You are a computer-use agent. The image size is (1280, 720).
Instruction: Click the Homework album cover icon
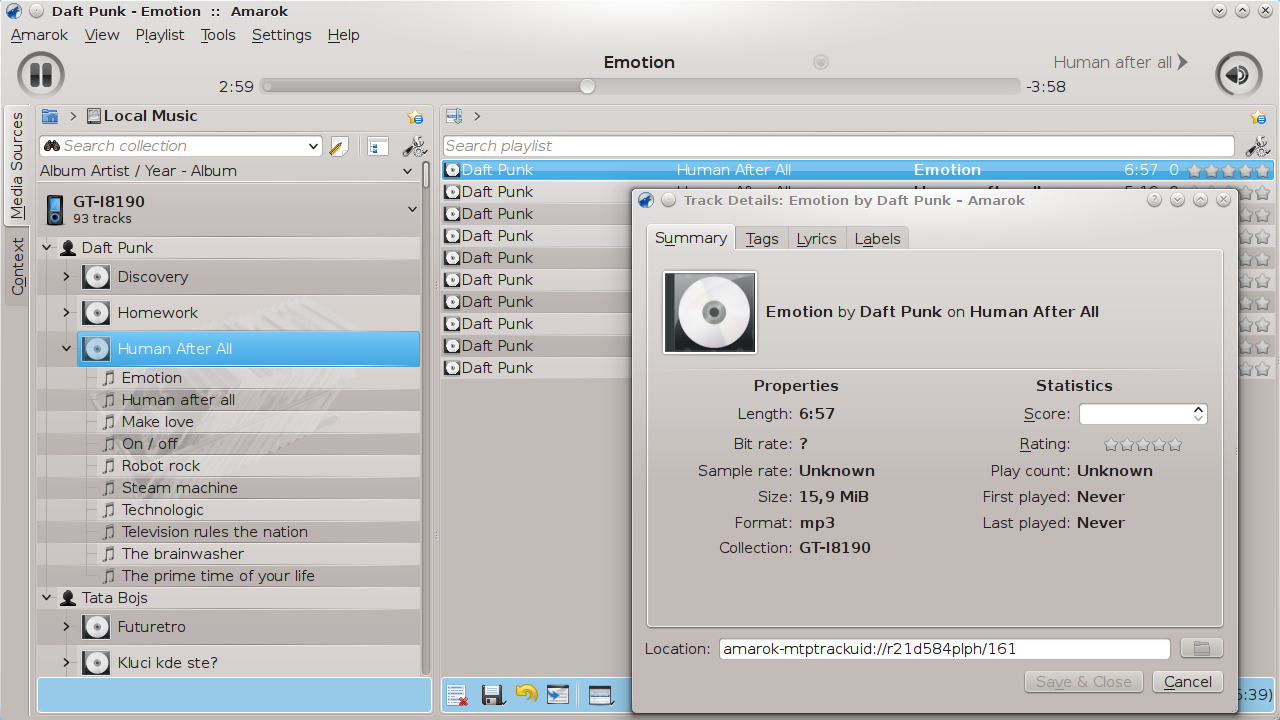point(96,313)
